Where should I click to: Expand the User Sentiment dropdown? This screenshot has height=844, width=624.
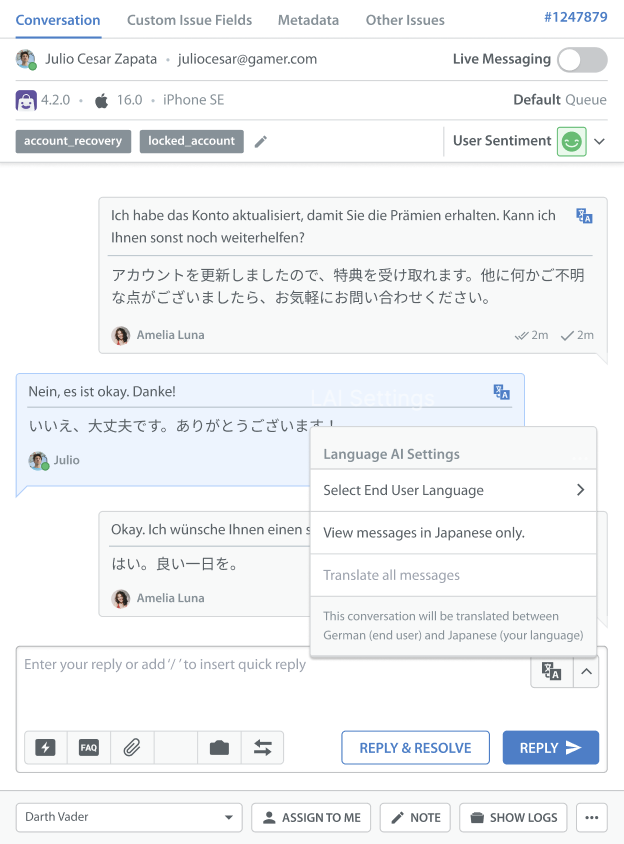pyautogui.click(x=599, y=142)
